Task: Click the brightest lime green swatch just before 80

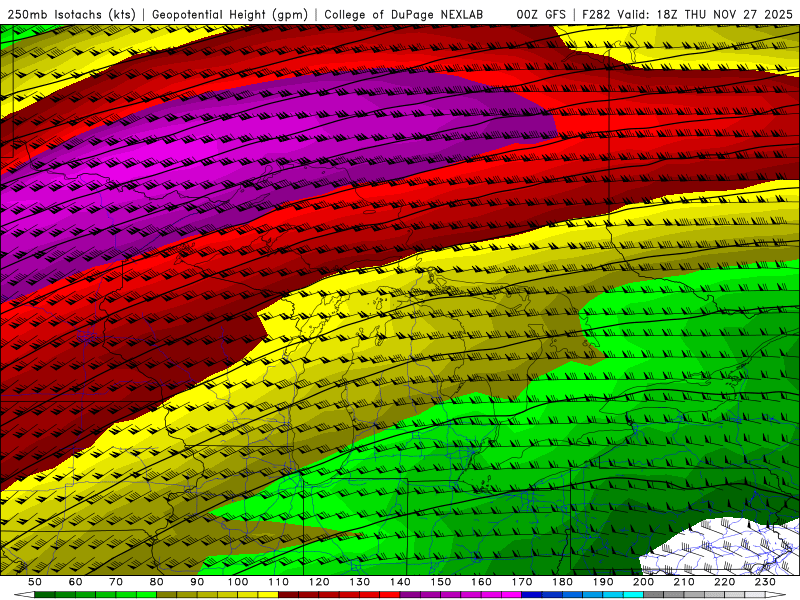Action: pos(146,595)
